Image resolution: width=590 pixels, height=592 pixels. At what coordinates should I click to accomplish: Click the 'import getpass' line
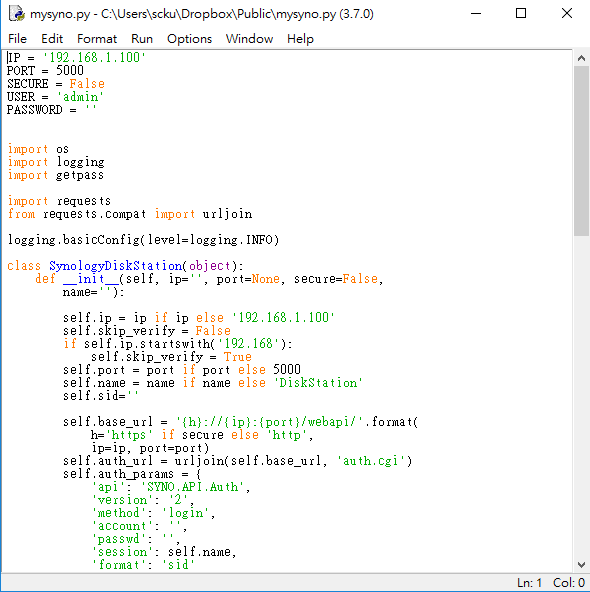pyautogui.click(x=55, y=175)
